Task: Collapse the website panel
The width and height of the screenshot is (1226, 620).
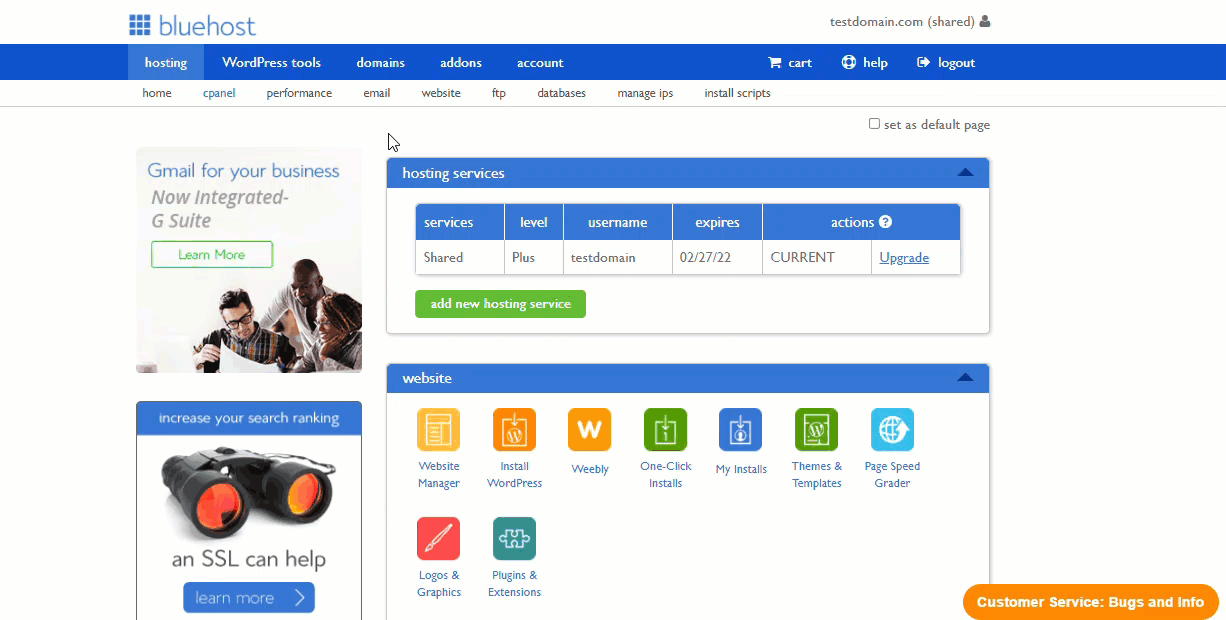Action: (x=965, y=378)
